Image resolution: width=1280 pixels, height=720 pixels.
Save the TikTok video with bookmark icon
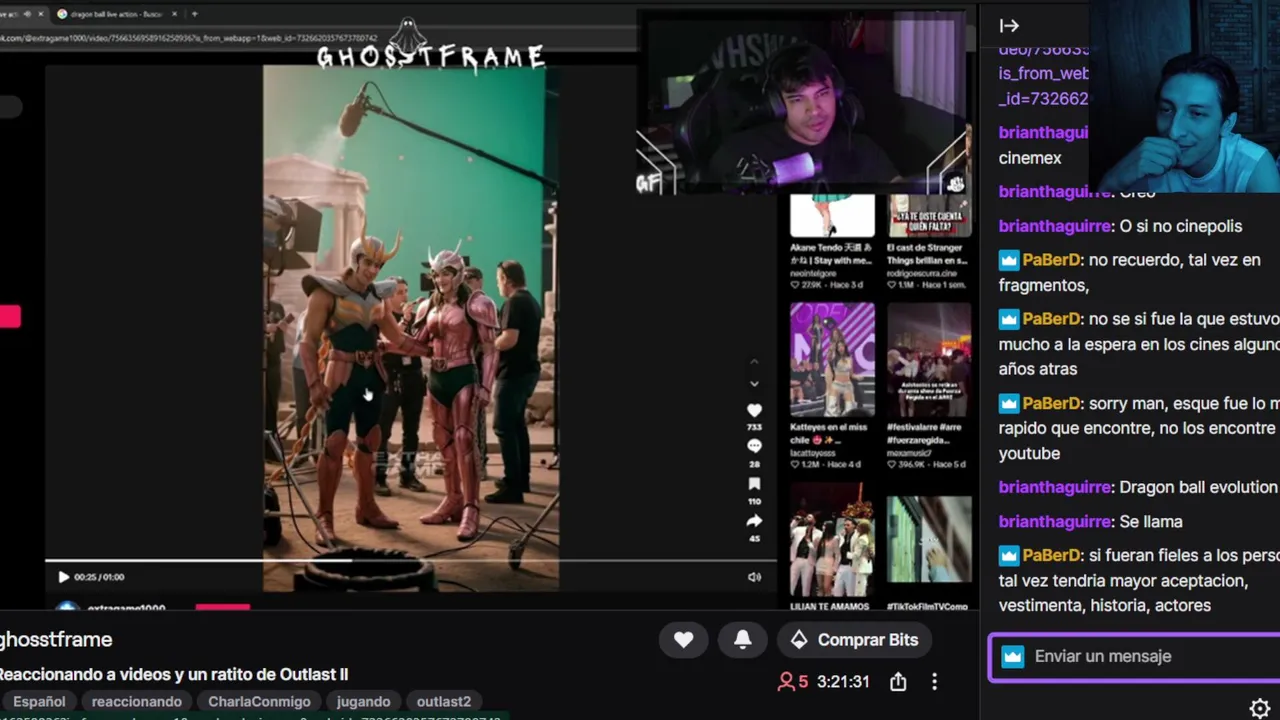(754, 484)
